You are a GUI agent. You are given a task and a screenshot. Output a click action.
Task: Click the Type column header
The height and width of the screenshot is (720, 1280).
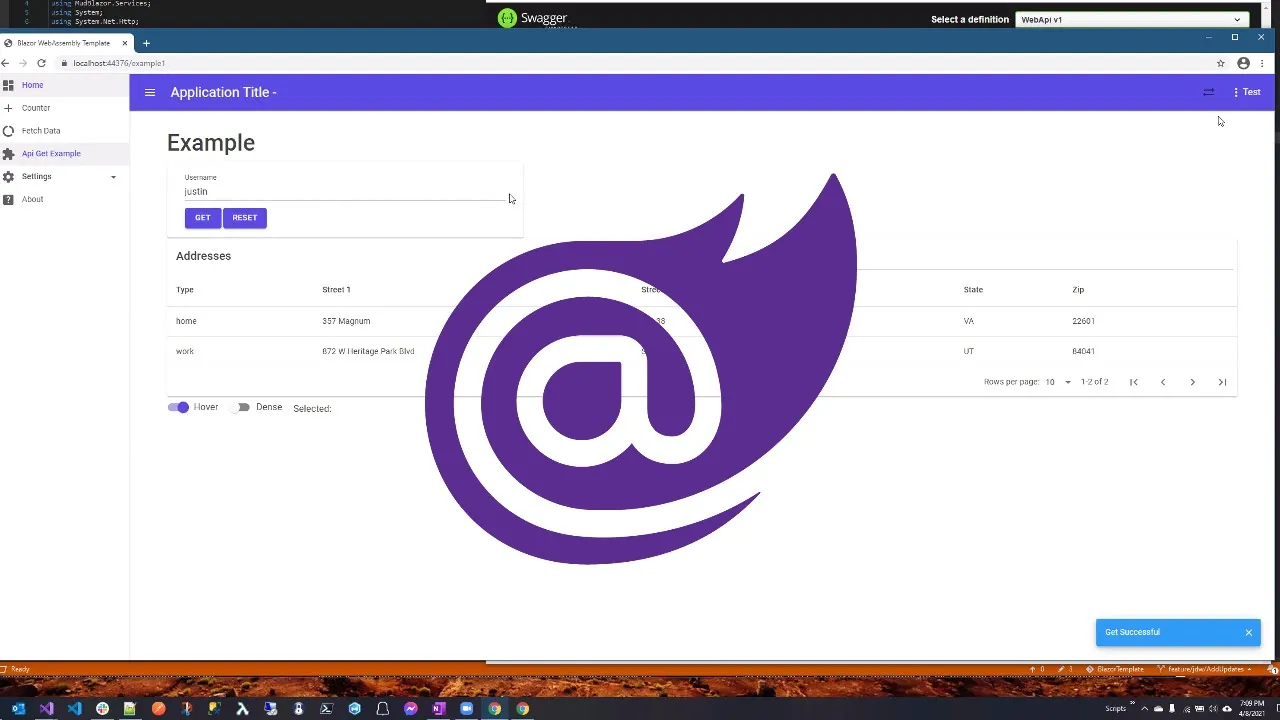[185, 290]
